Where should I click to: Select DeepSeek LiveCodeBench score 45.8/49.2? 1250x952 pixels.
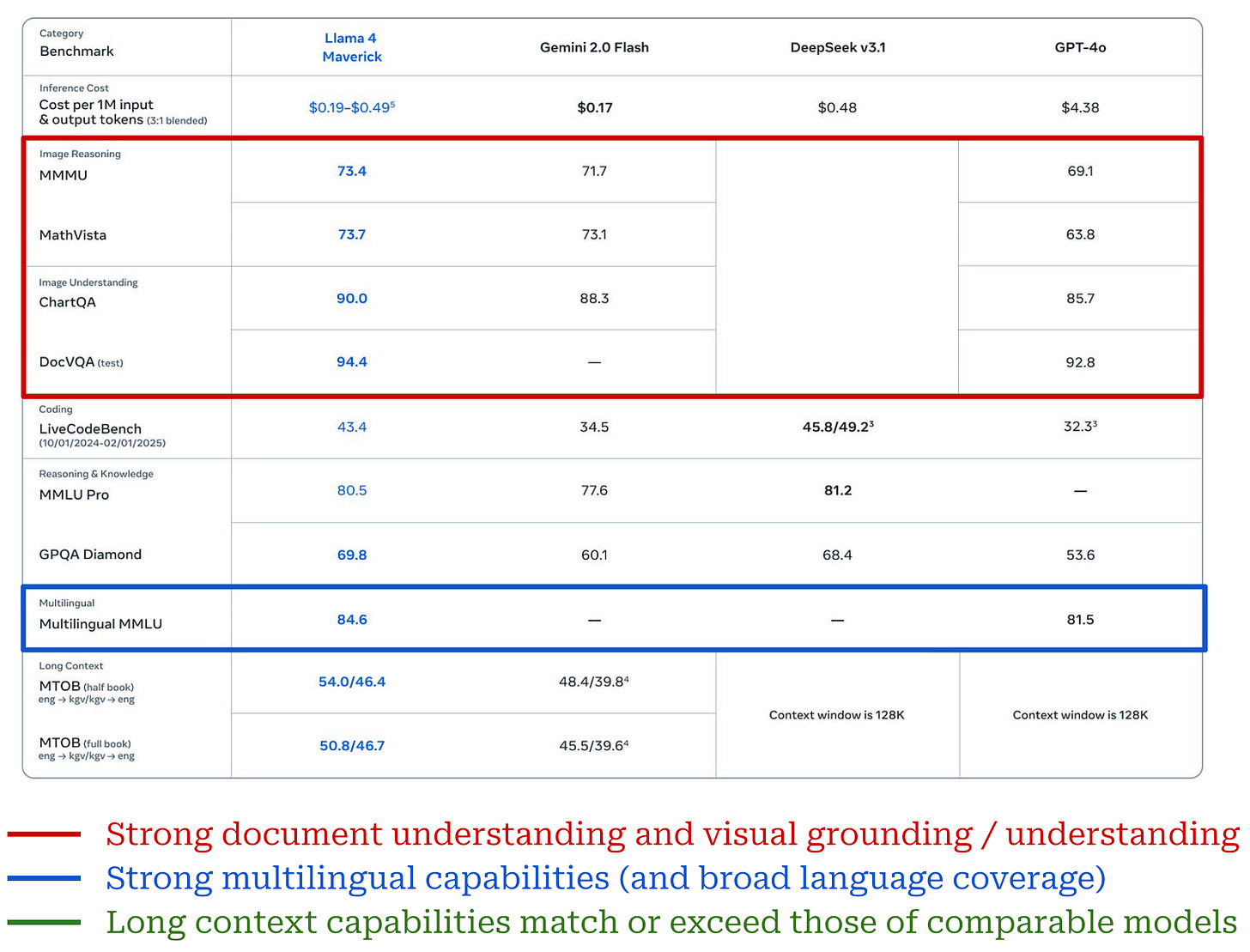tap(838, 427)
